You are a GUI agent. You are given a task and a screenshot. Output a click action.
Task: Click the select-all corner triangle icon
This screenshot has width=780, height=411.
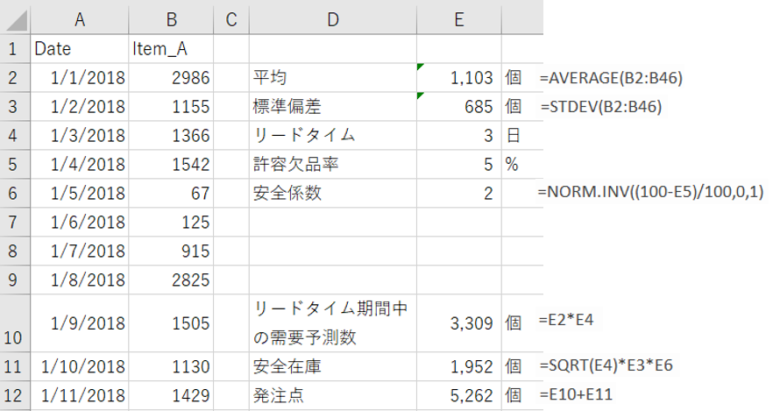17,21
